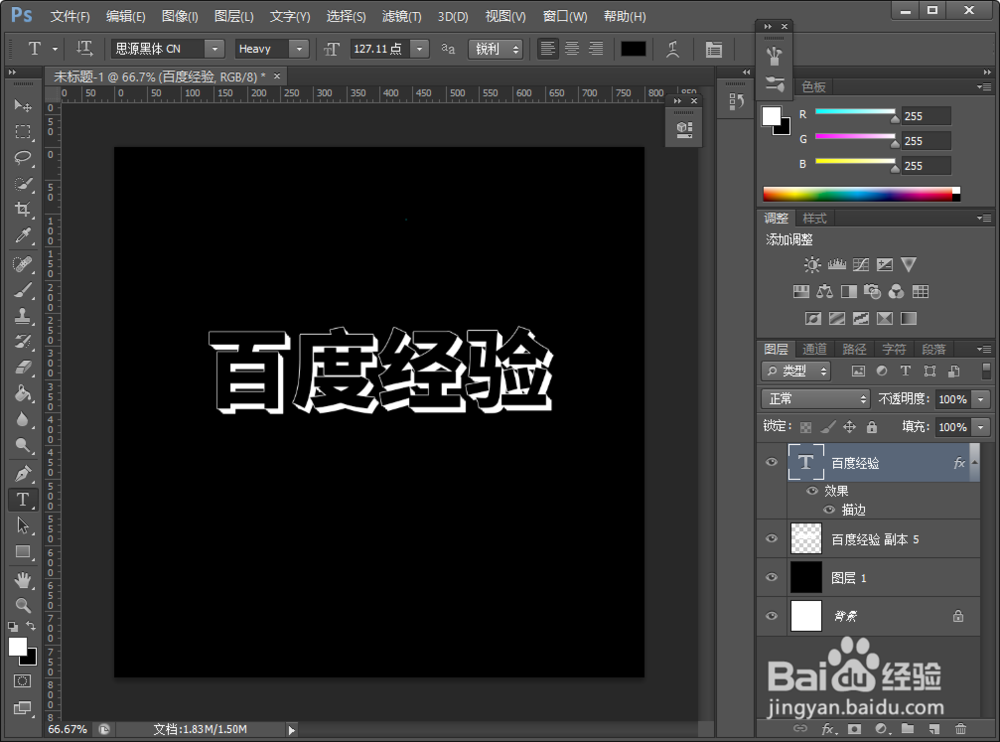Hide the 背景 layer
This screenshot has height=742, width=1000.
(x=772, y=616)
